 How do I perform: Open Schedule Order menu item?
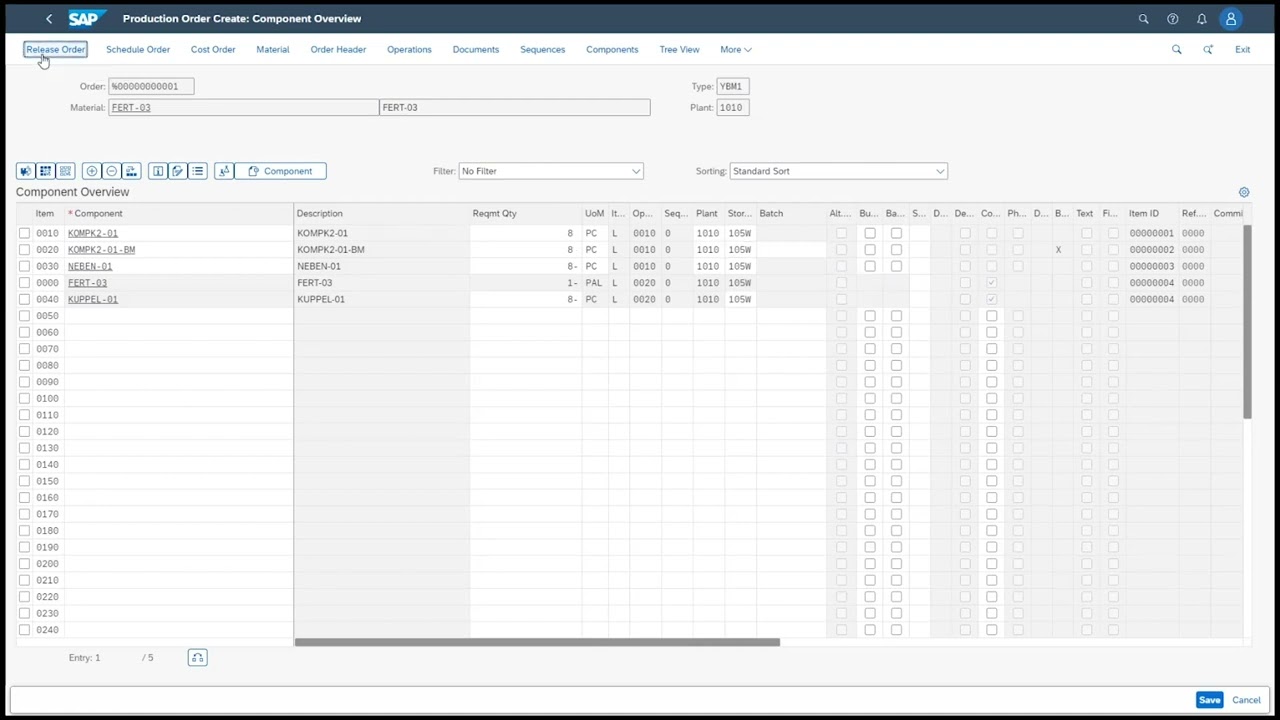138,49
